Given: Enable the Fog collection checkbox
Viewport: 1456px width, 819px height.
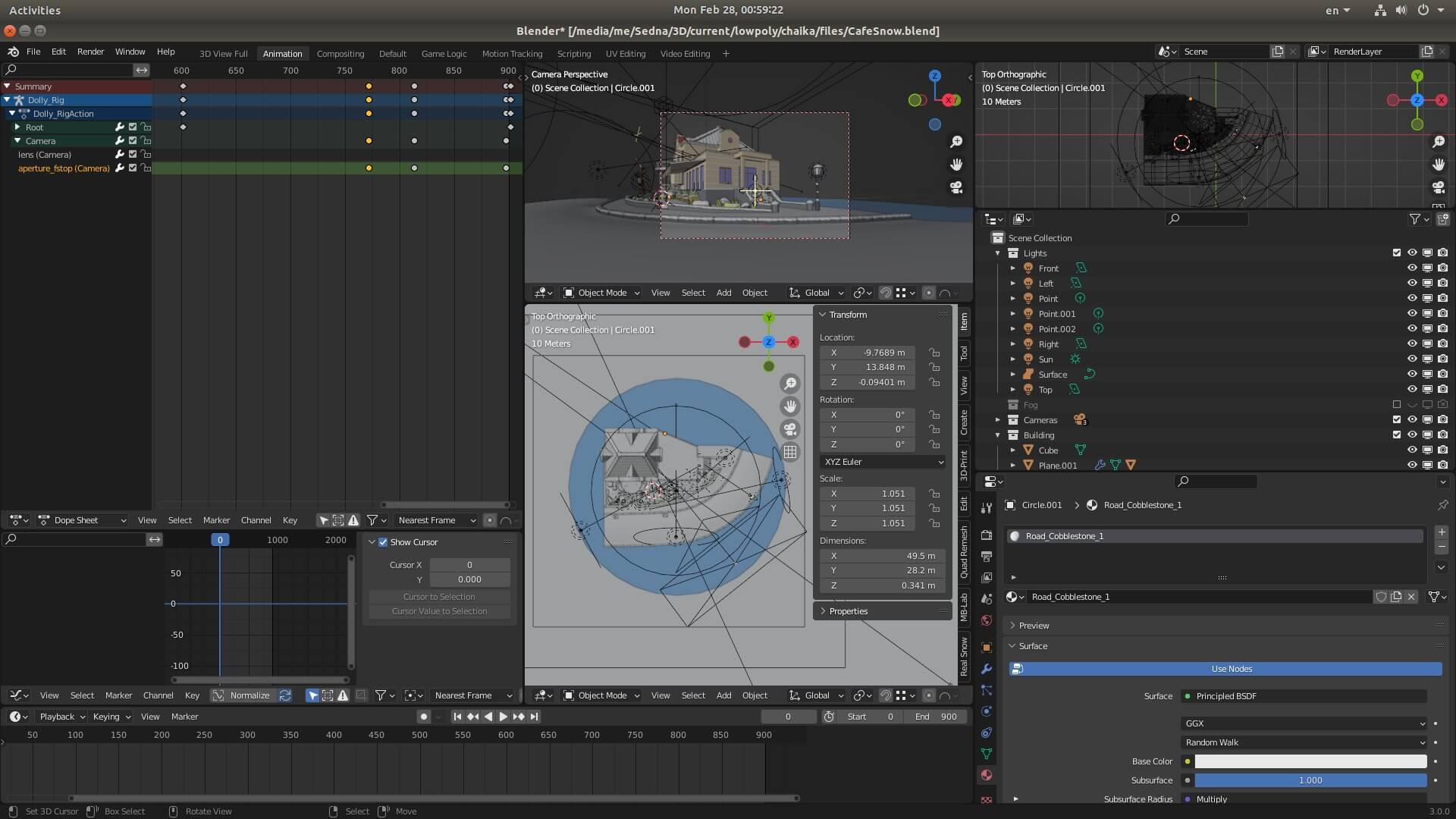Looking at the screenshot, I should 1396,405.
